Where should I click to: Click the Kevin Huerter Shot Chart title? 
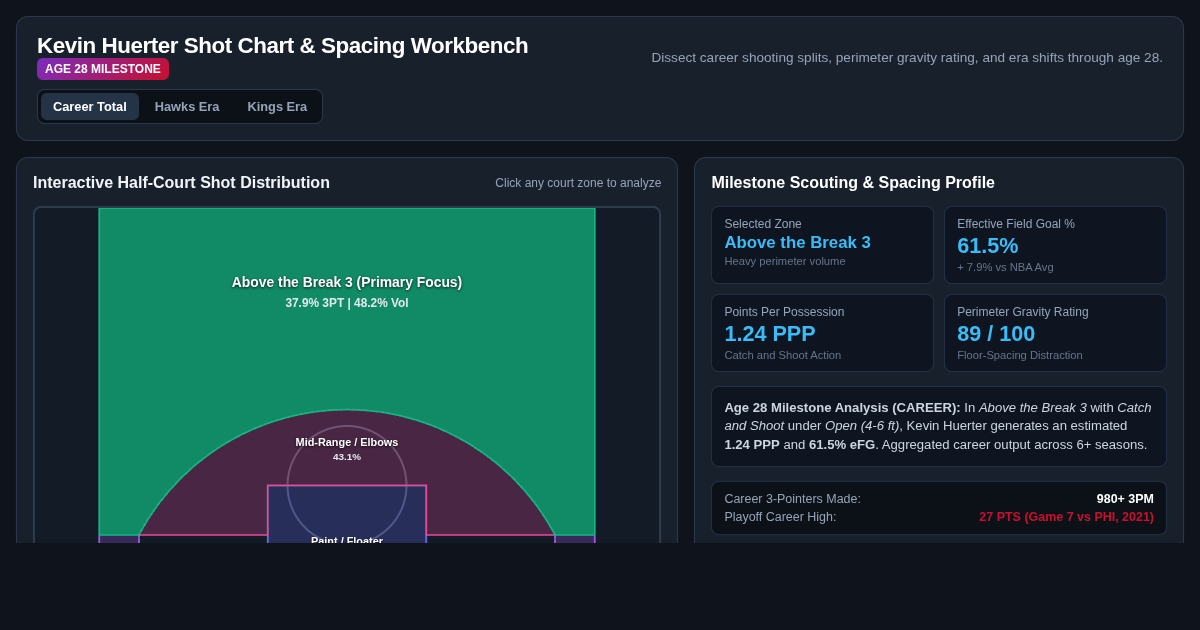click(282, 46)
